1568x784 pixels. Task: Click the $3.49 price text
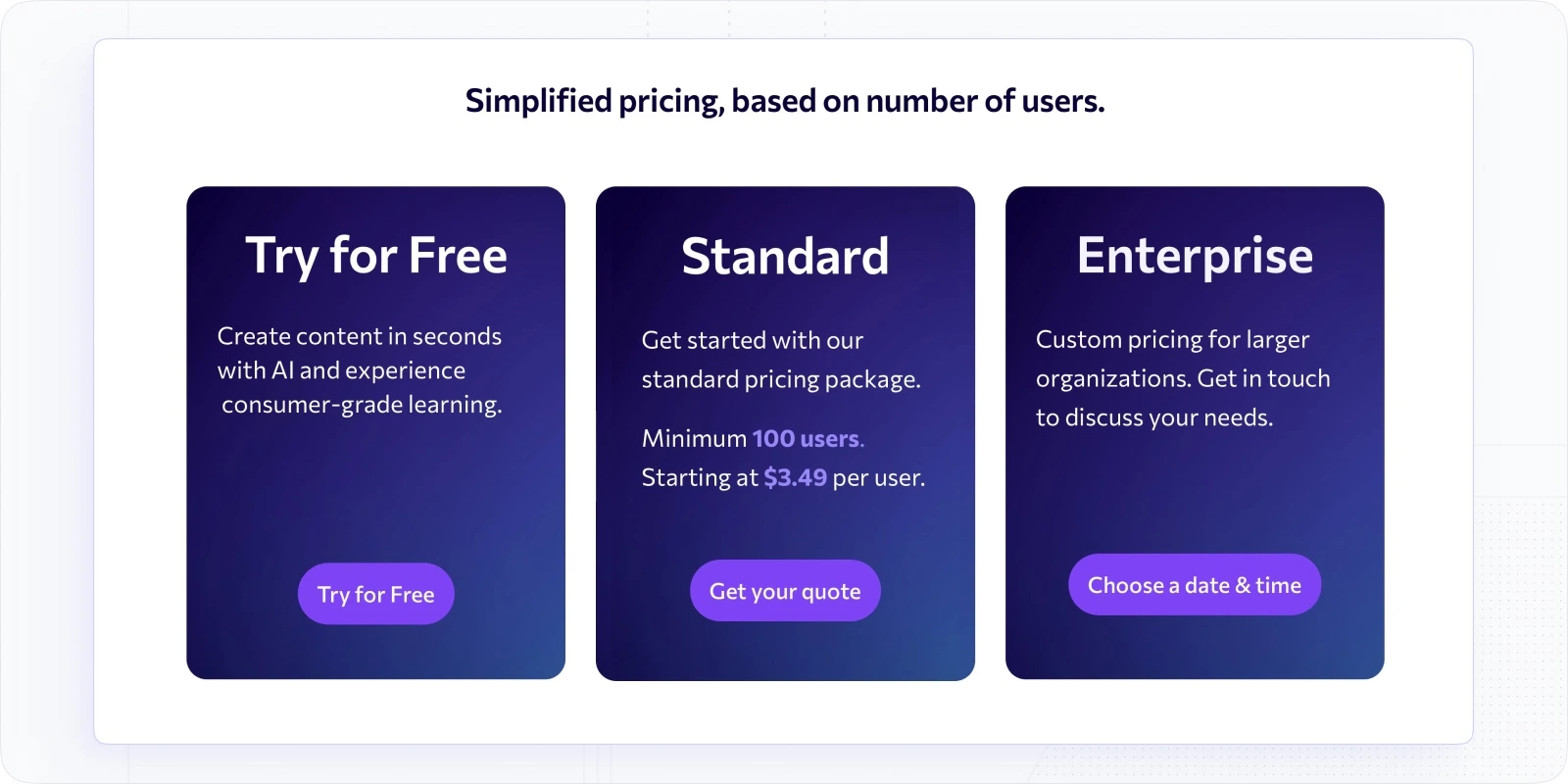(x=796, y=477)
